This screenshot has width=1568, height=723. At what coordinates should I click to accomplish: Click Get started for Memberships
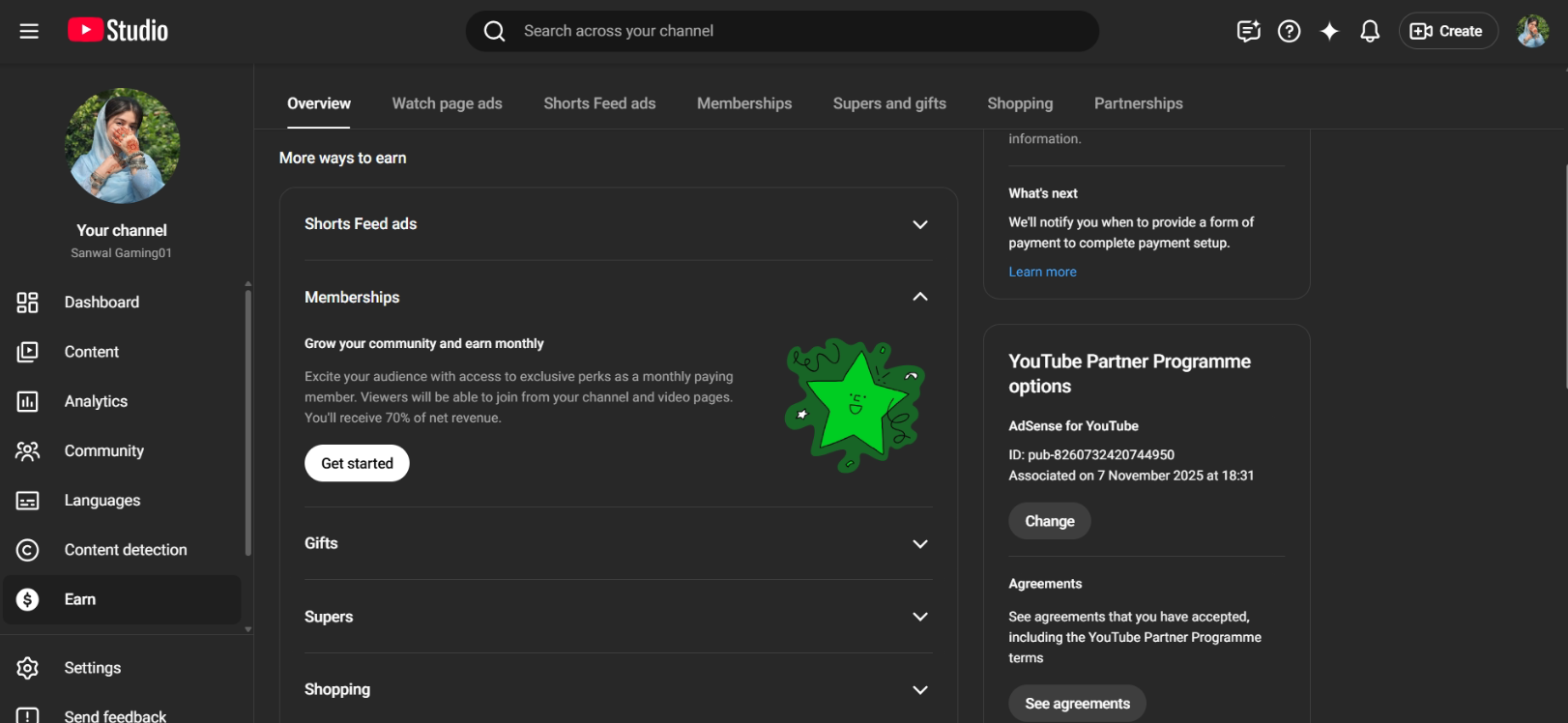pyautogui.click(x=357, y=463)
